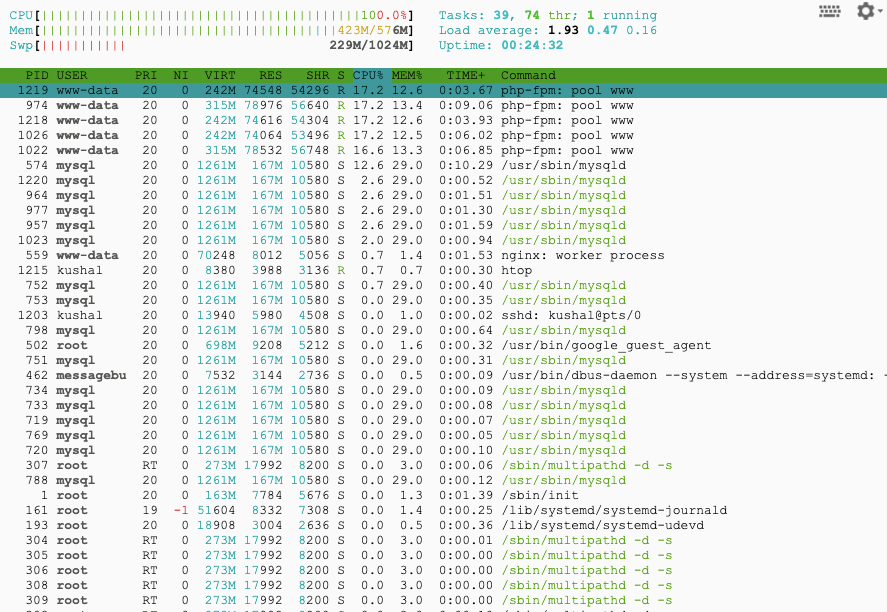Click the VIRT column header
Viewport: 887px width, 612px height.
click(x=220, y=75)
